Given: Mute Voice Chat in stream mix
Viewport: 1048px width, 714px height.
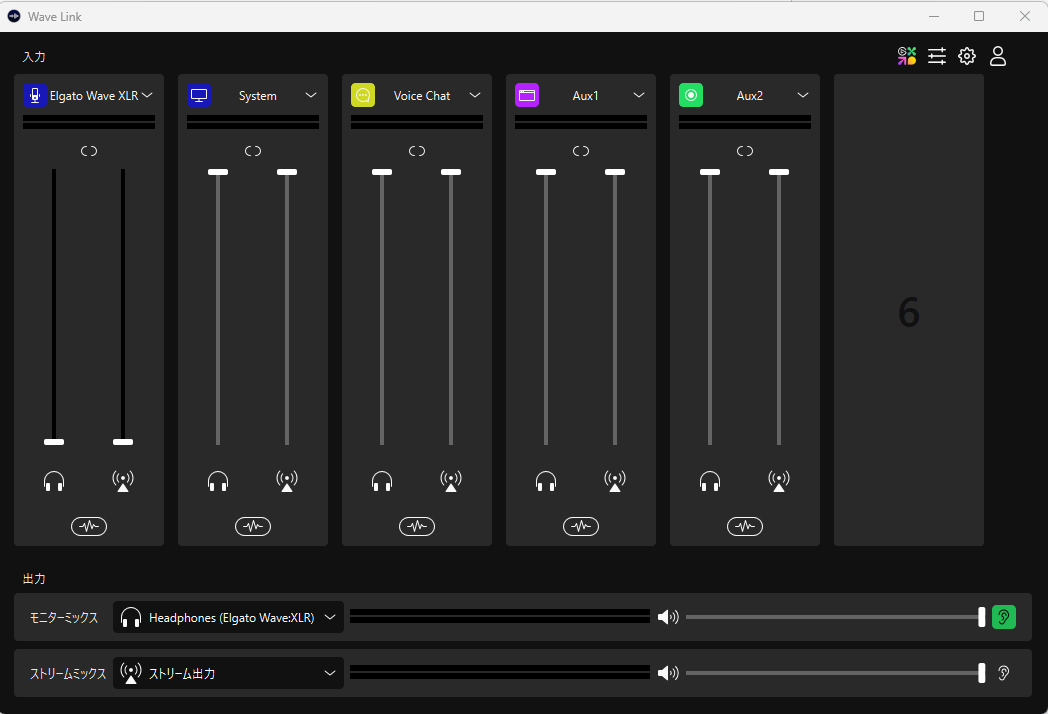Looking at the screenshot, I should (451, 481).
